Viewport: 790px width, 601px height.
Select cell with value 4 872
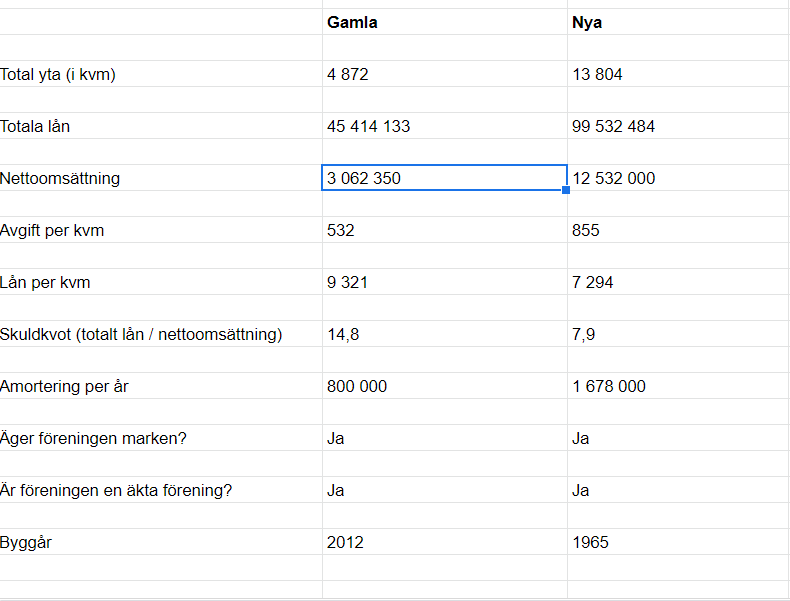(444, 74)
